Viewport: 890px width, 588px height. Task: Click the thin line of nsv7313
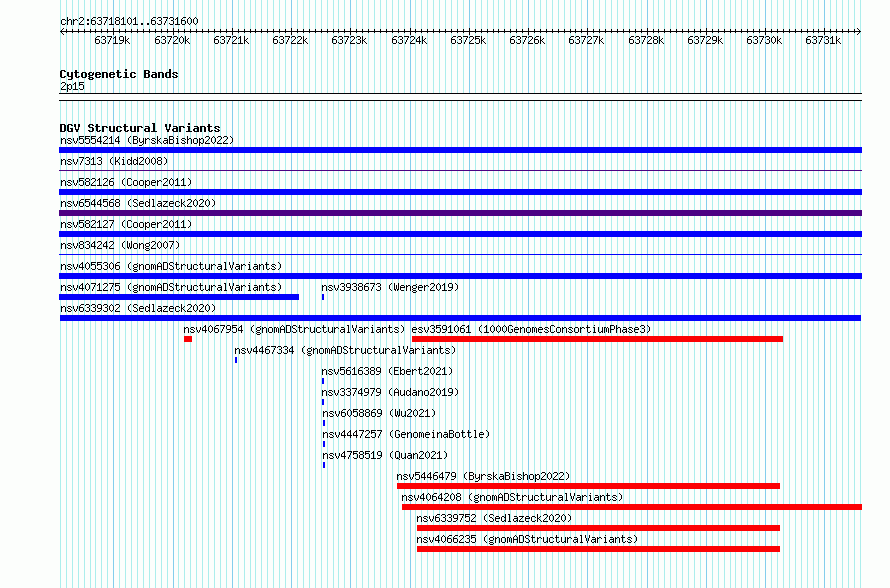[460, 170]
